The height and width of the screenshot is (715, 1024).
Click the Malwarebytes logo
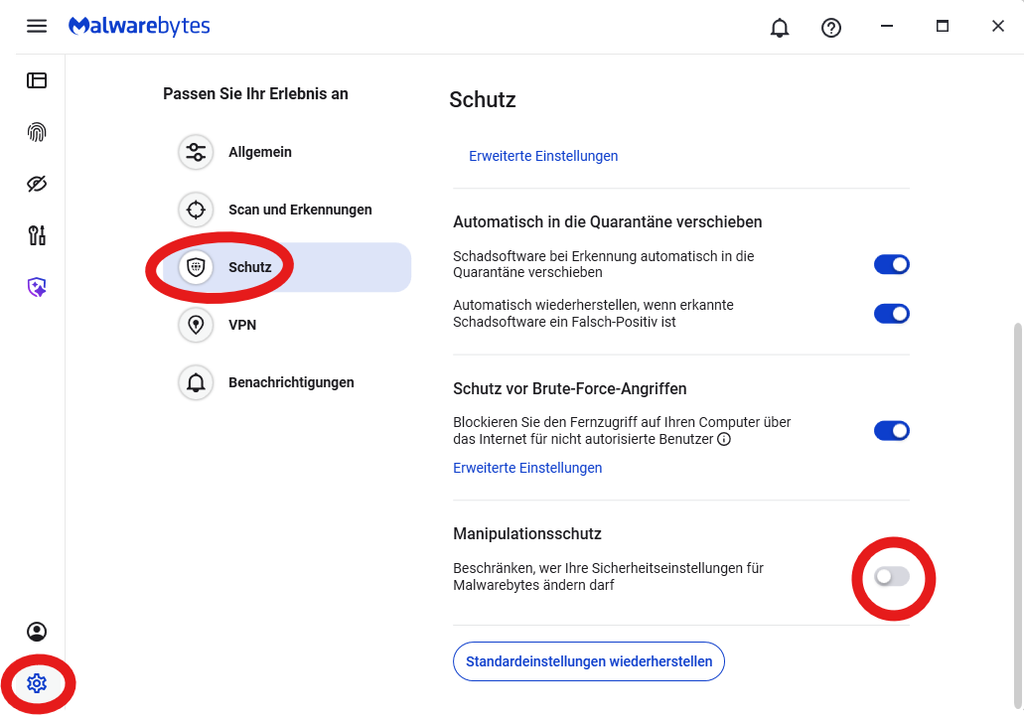[x=139, y=26]
